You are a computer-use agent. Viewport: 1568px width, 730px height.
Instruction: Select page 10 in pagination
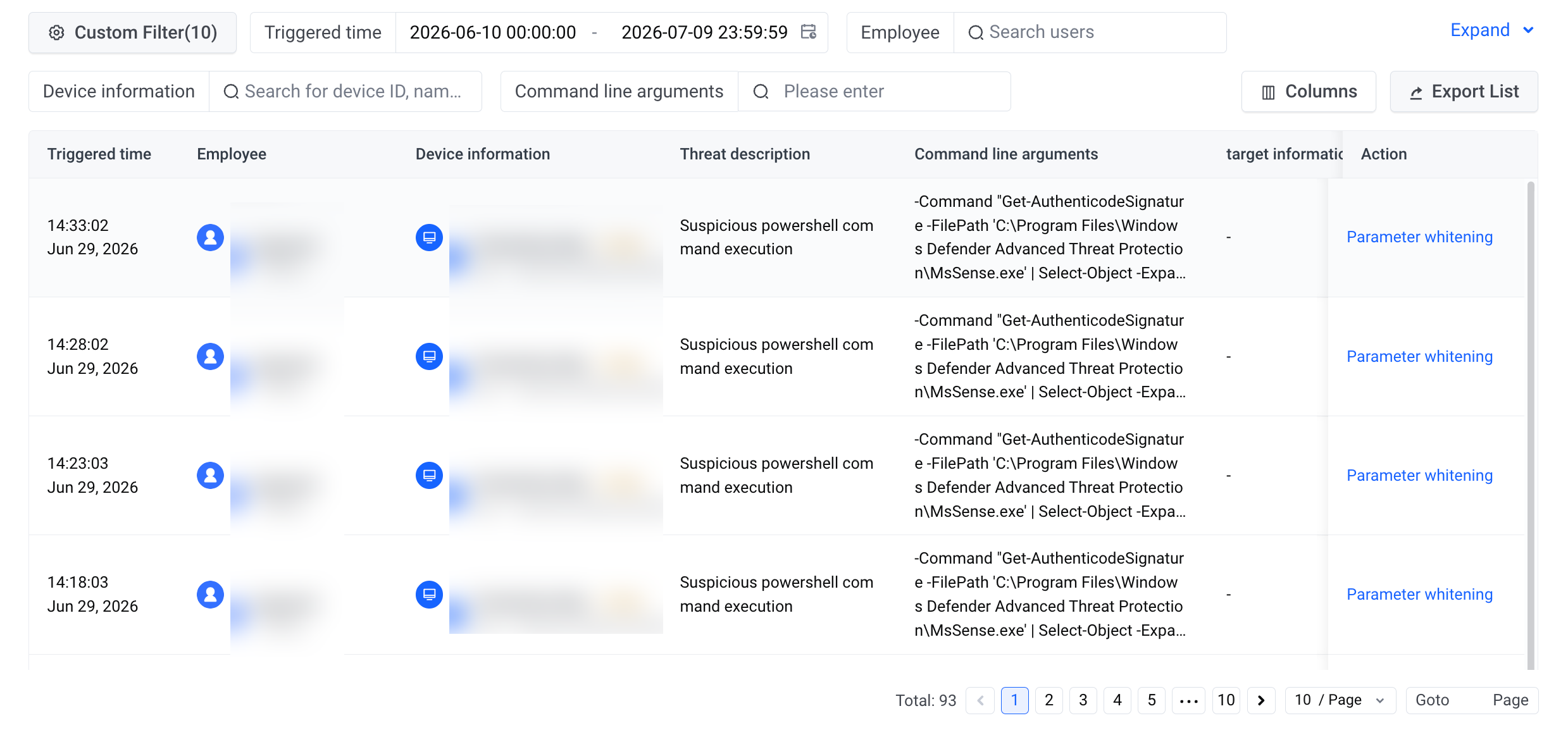(x=1226, y=700)
